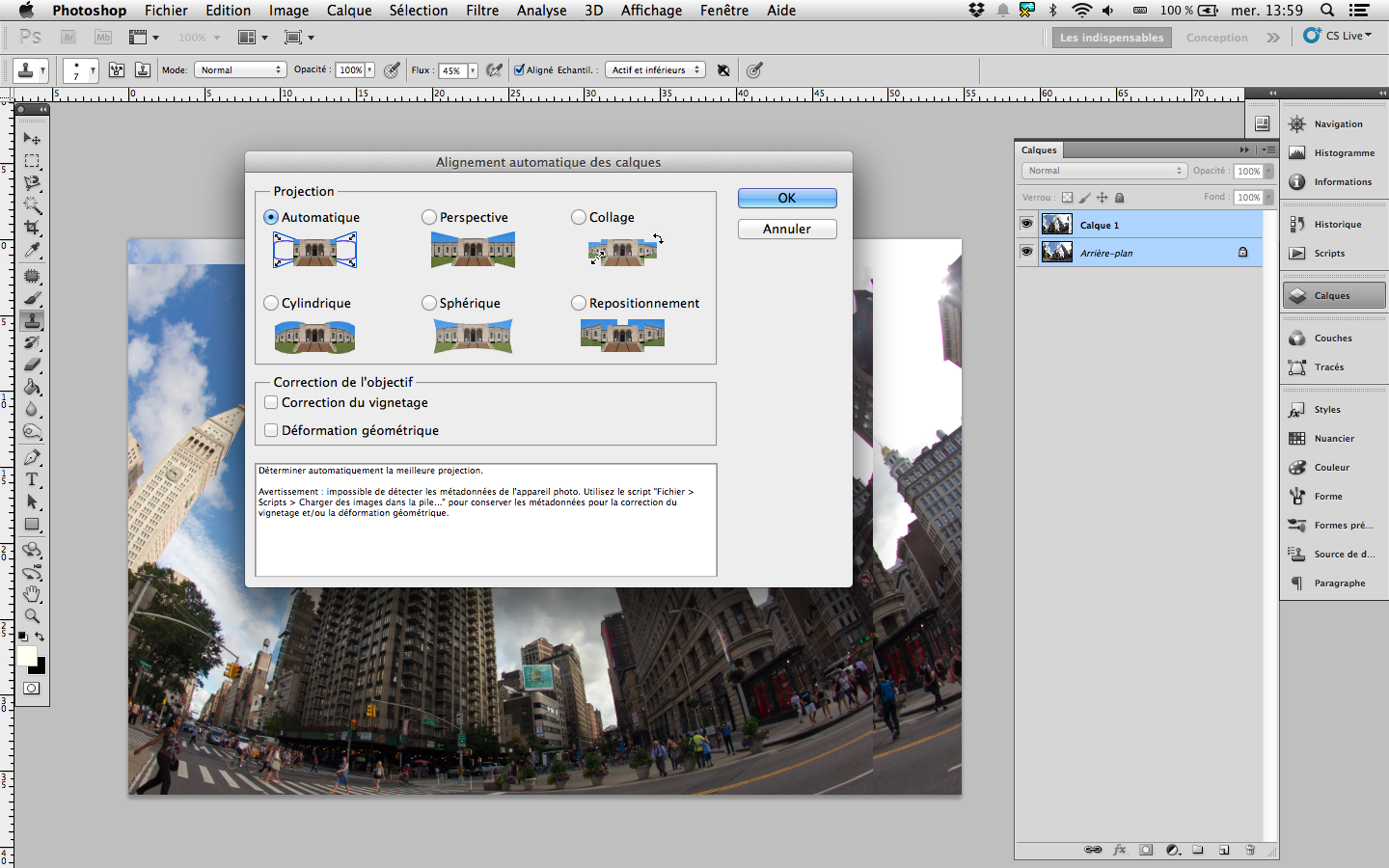The height and width of the screenshot is (868, 1389).
Task: Select the Cylindrique projection option
Action: pyautogui.click(x=271, y=303)
